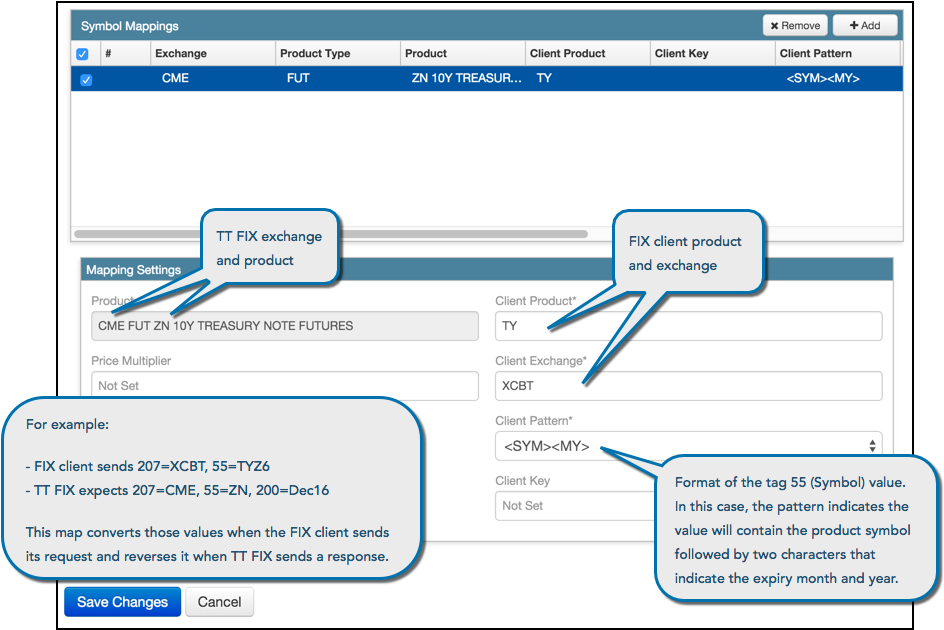Click the # column header

click(x=108, y=54)
